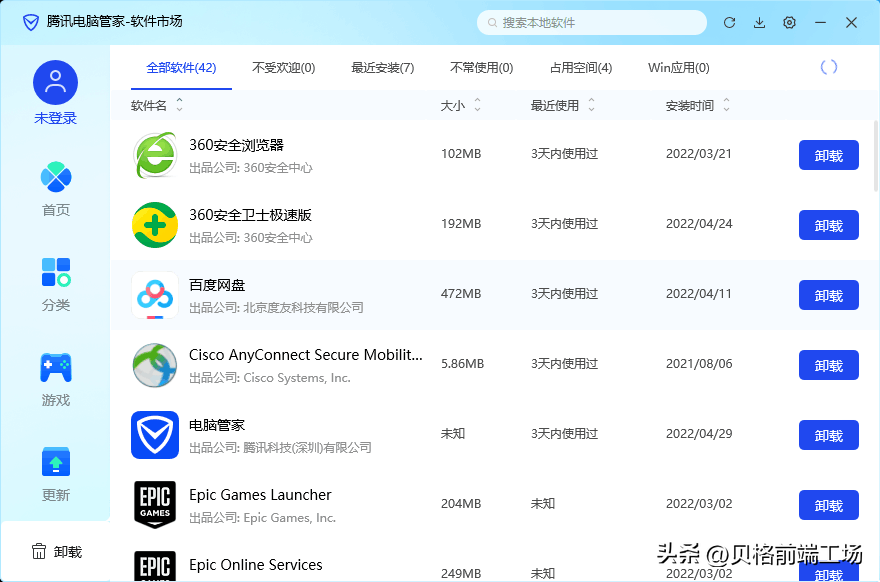Click the 2022/03/21 install date
The width and height of the screenshot is (880, 582).
coord(699,154)
